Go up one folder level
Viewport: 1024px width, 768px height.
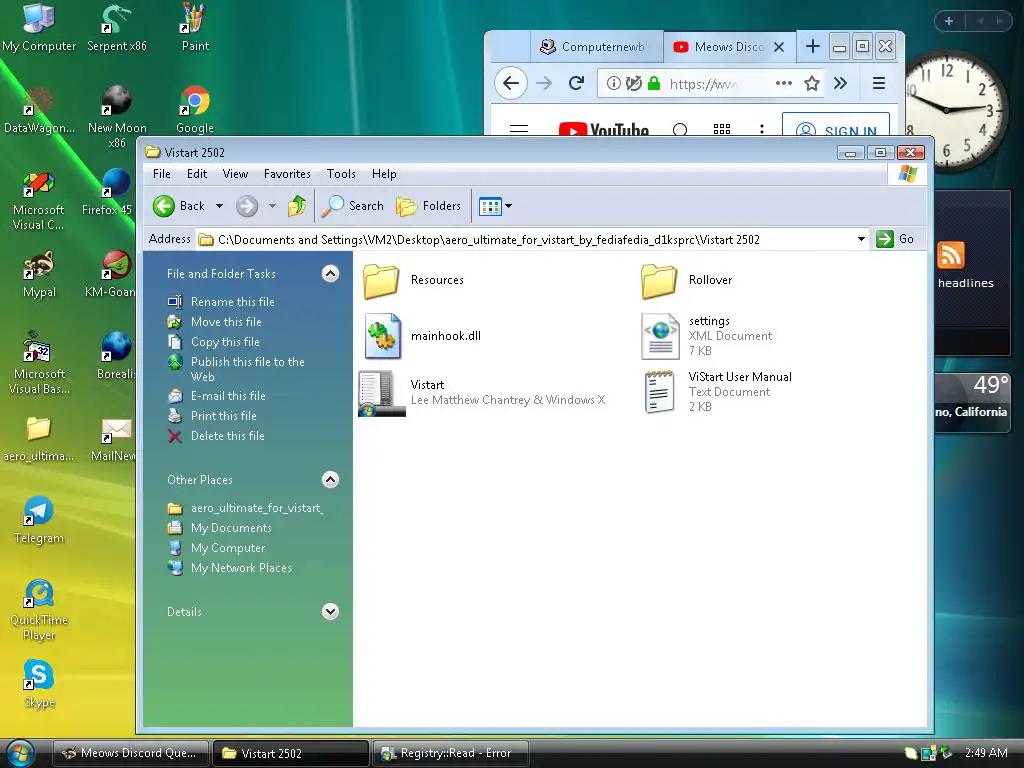point(297,206)
